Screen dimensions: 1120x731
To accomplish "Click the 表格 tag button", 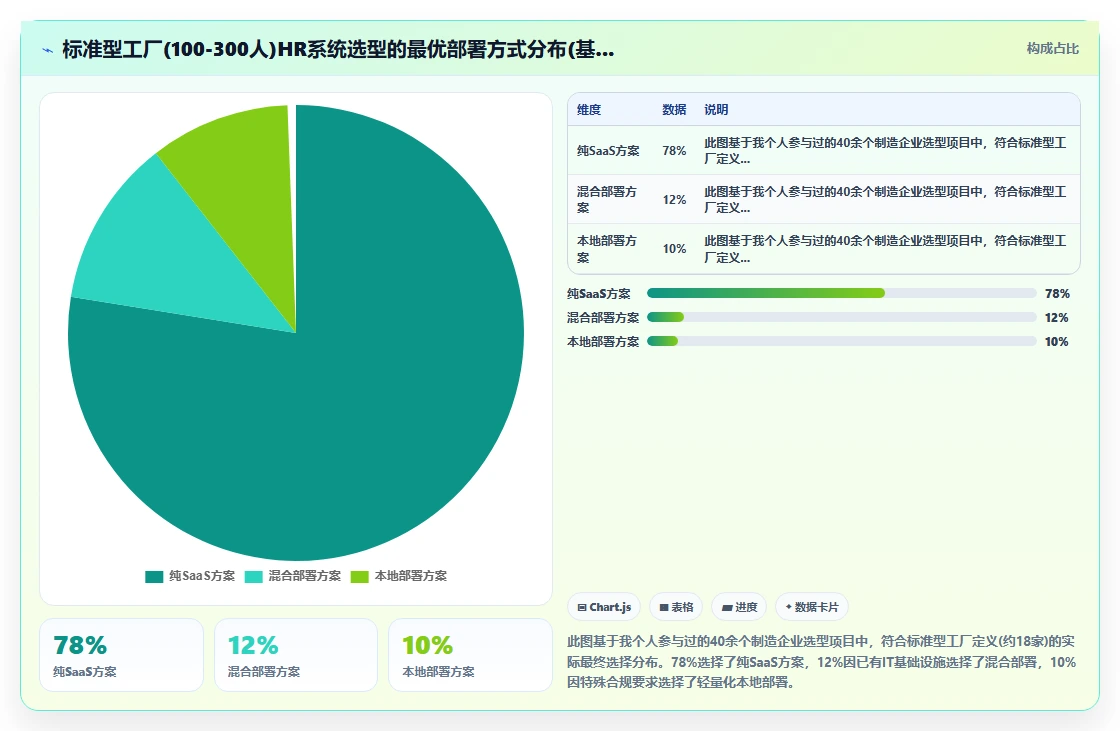I will point(676,607).
